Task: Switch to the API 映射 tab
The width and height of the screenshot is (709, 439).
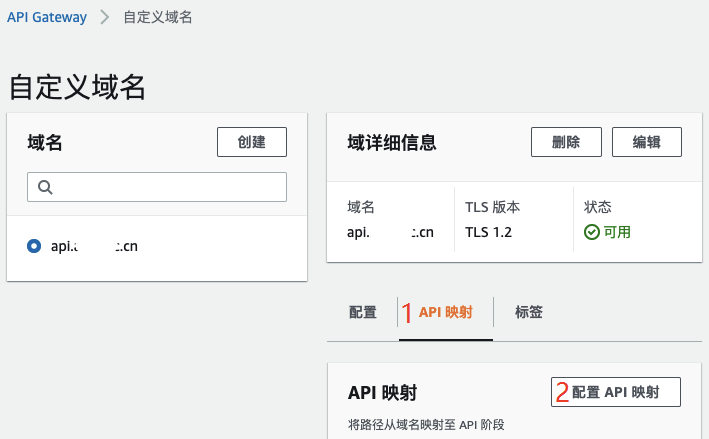Action: [x=445, y=312]
